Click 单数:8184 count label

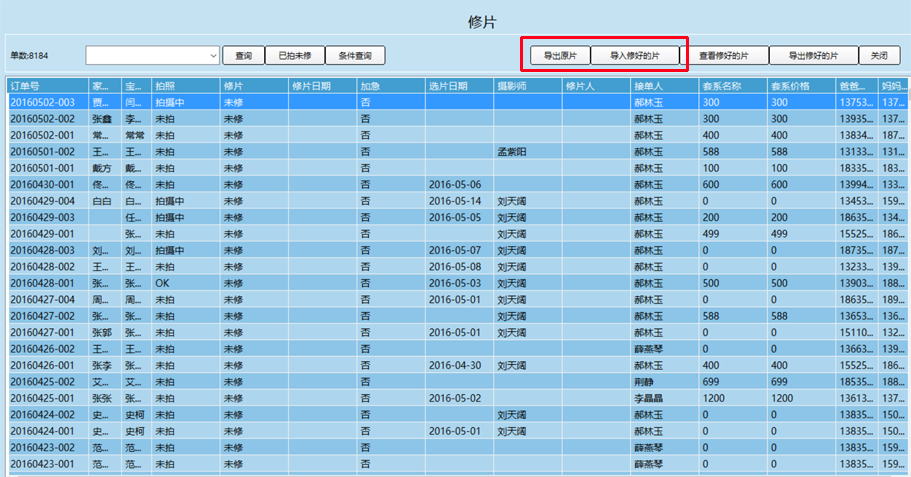[x=29, y=56]
